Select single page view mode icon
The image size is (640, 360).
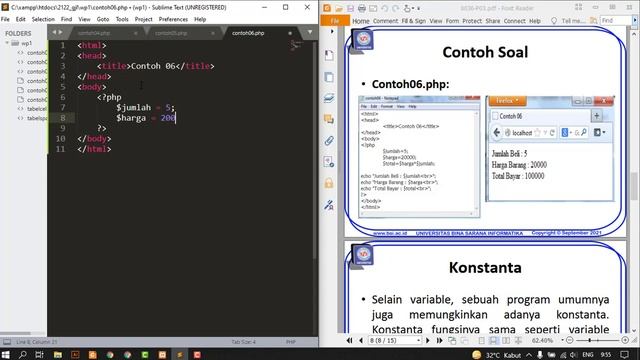(482, 340)
